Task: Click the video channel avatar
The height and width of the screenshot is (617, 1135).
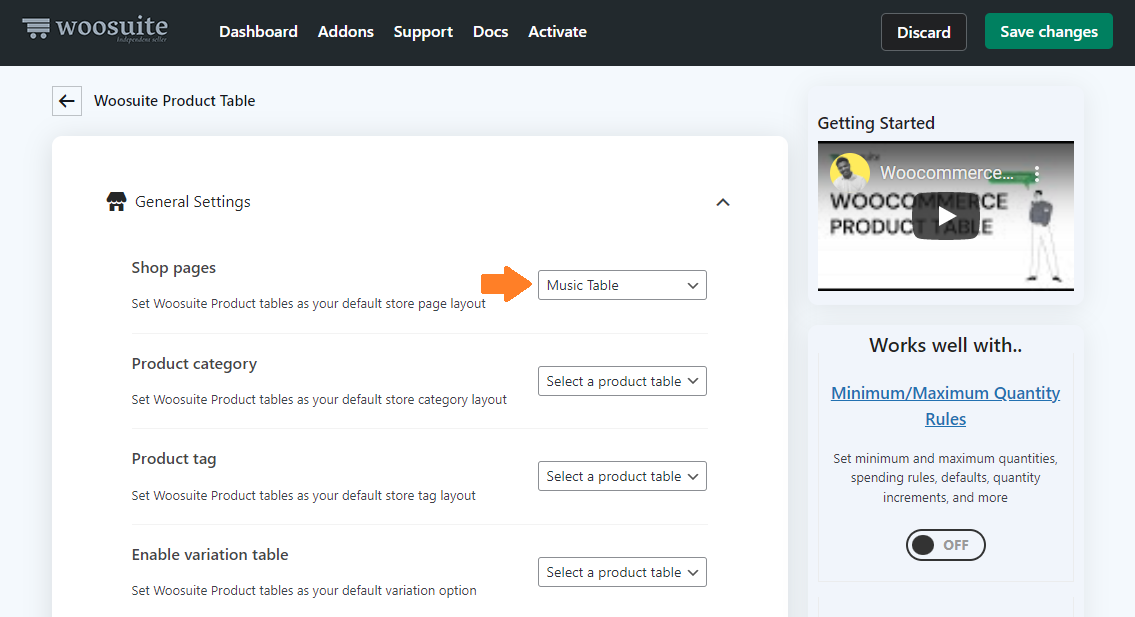Action: click(x=849, y=172)
